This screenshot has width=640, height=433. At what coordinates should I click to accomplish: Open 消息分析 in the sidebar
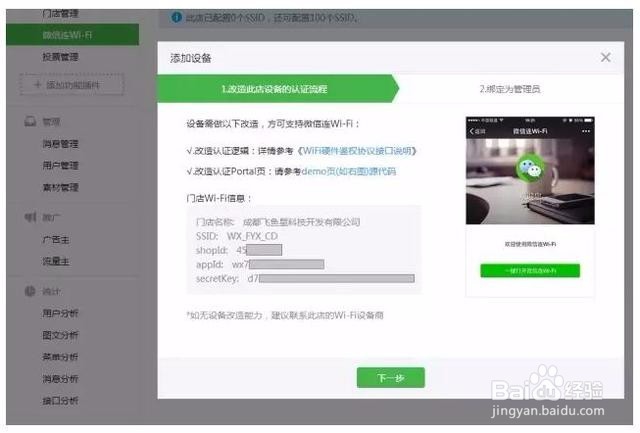pos(60,379)
